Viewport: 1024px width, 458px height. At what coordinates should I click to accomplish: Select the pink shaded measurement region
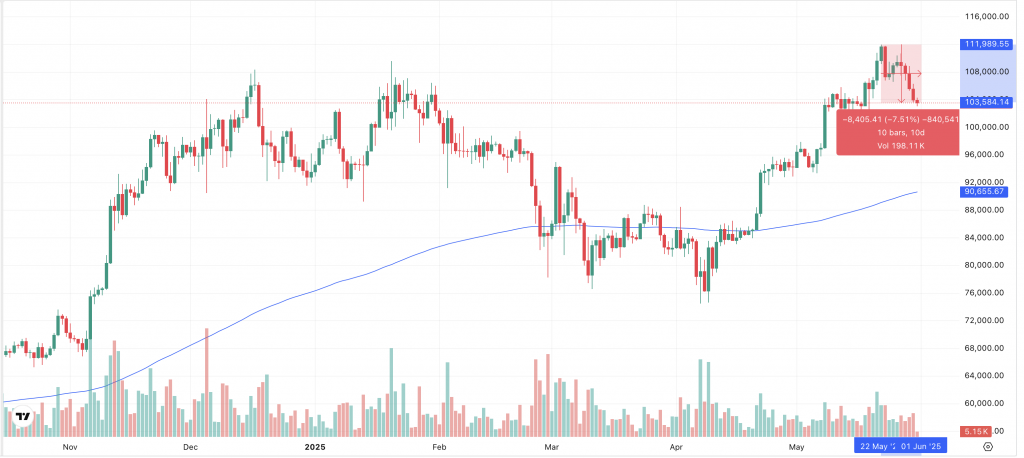(x=900, y=73)
